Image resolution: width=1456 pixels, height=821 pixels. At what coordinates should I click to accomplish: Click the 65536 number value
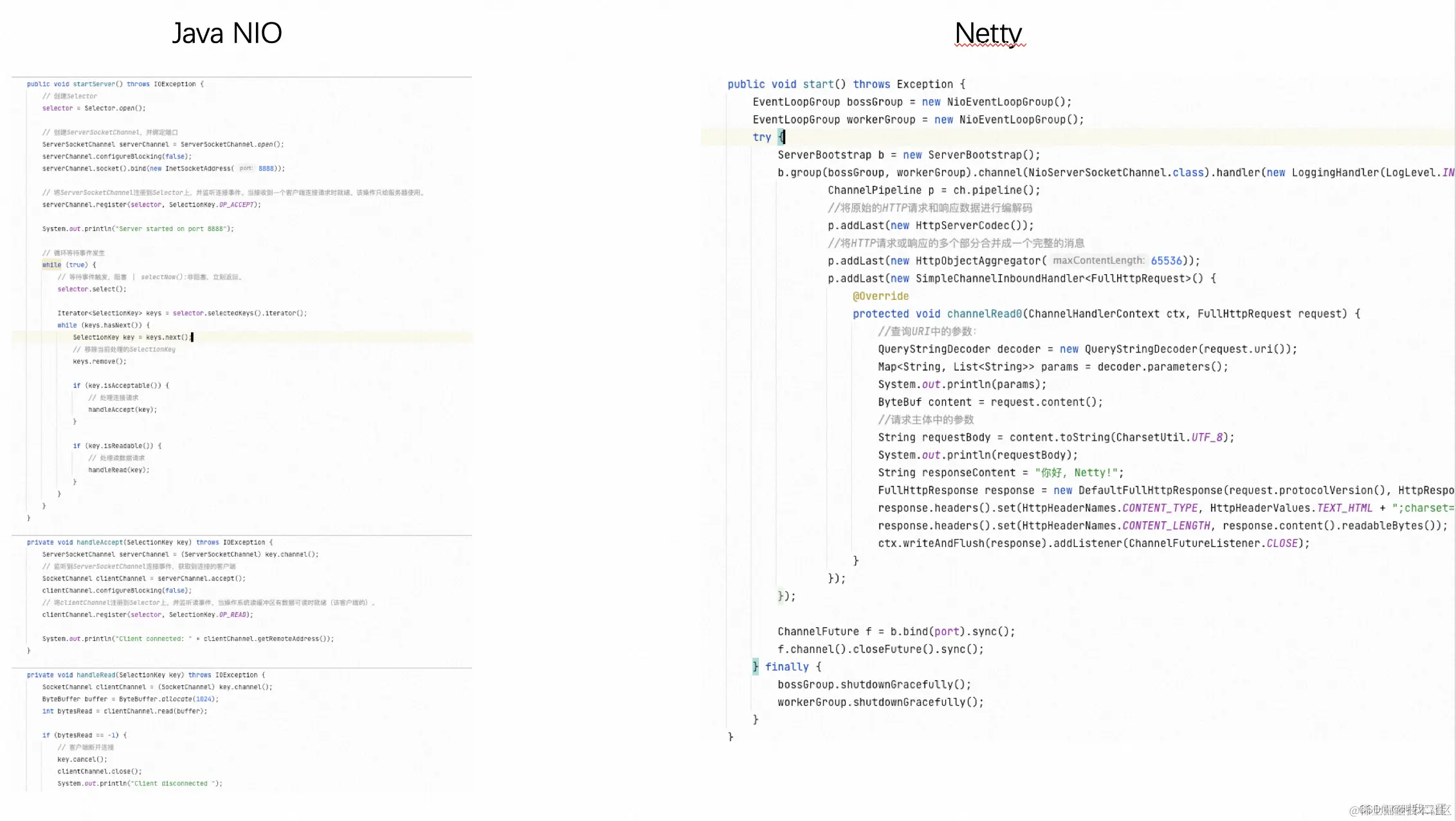coord(1166,261)
